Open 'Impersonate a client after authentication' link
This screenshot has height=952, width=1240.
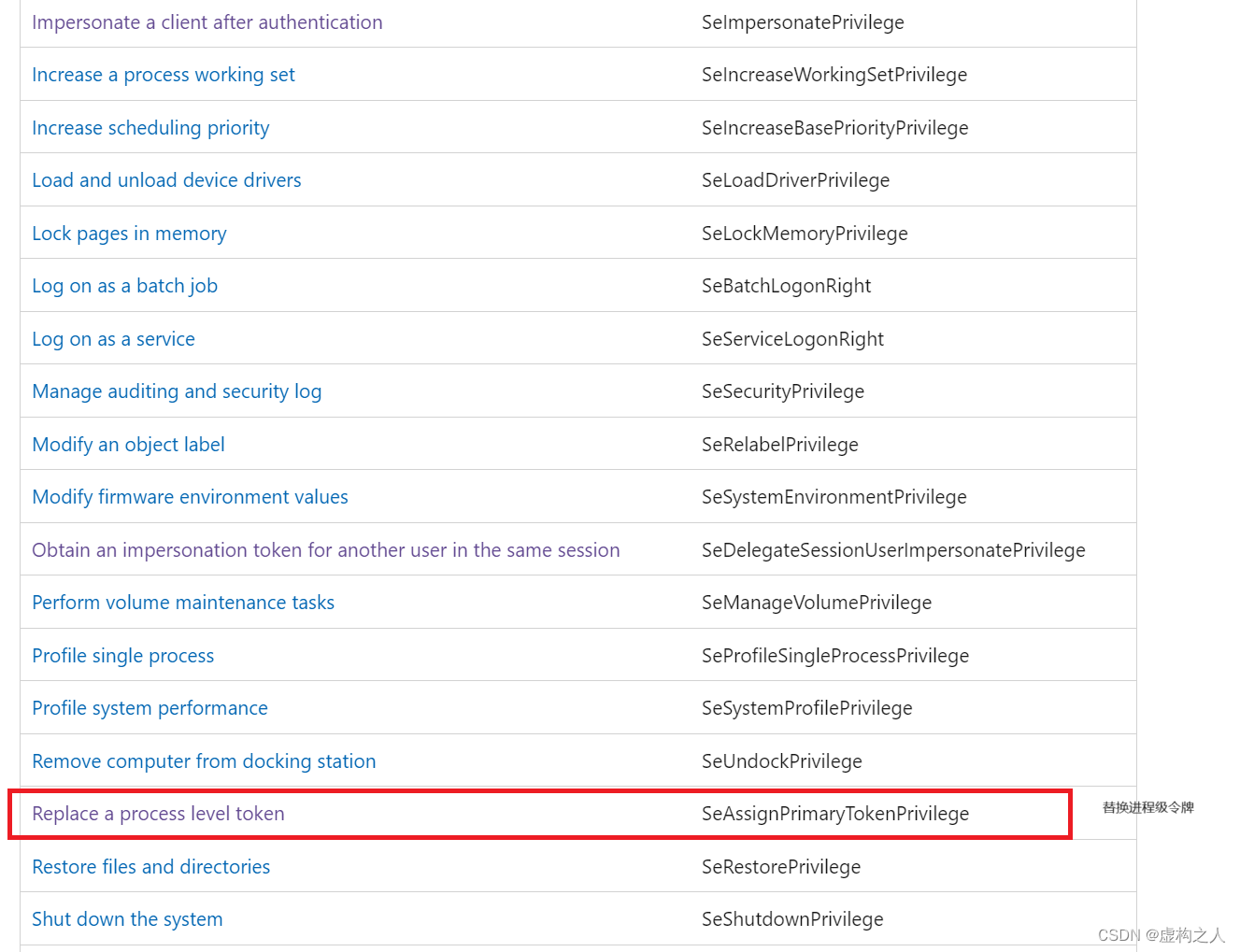pos(207,22)
